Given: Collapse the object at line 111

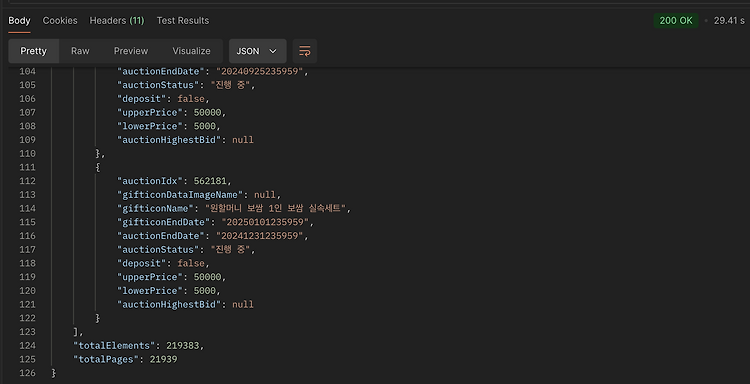Looking at the screenshot, I should click(98, 167).
